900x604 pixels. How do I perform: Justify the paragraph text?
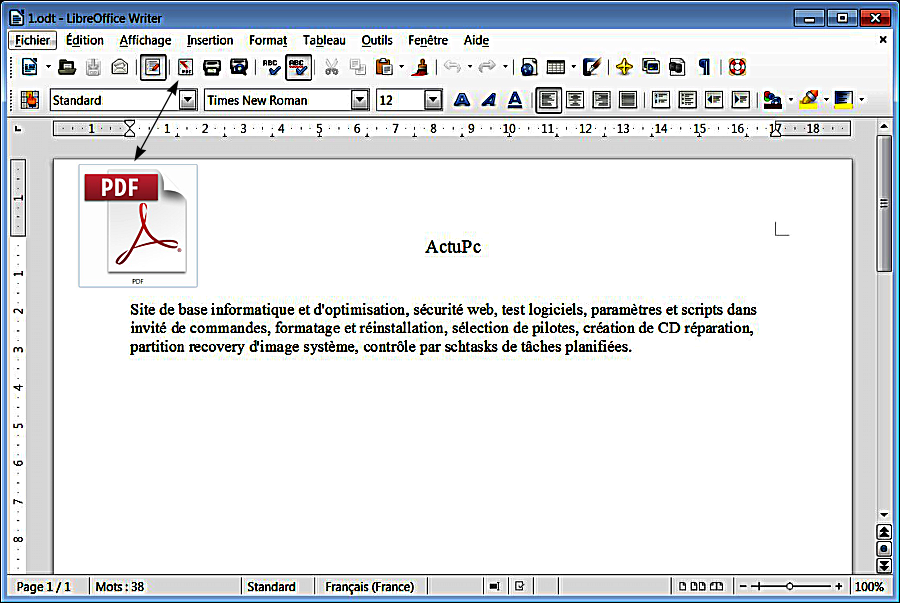[628, 100]
